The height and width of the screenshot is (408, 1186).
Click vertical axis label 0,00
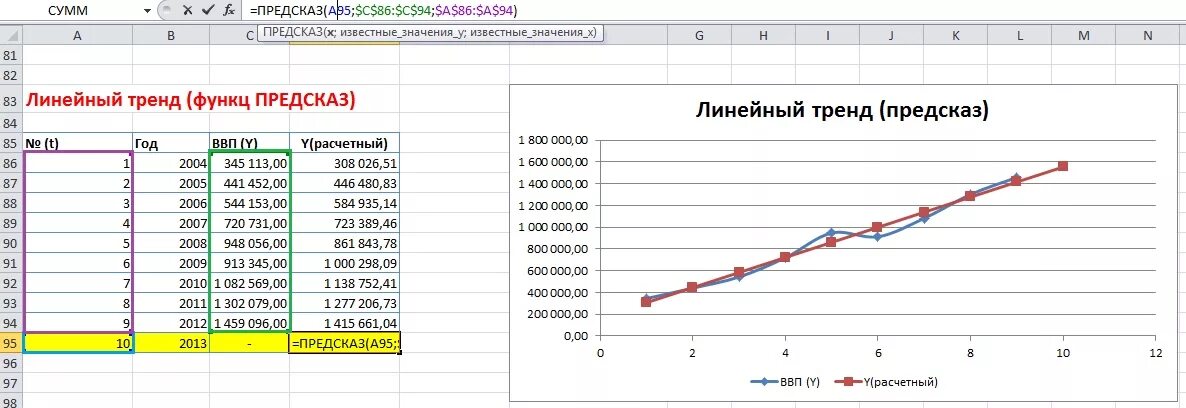point(576,335)
